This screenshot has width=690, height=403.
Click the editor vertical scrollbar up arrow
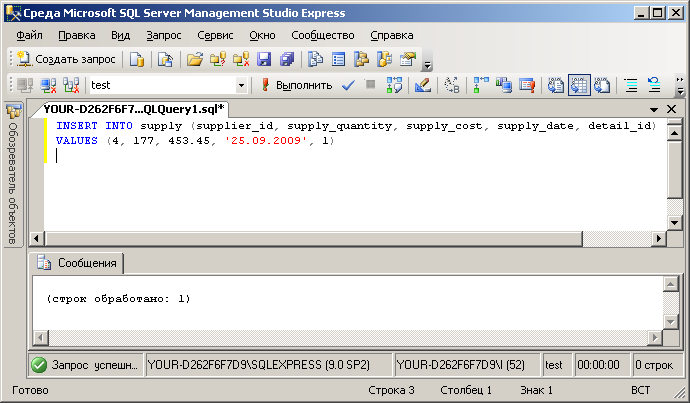point(675,132)
